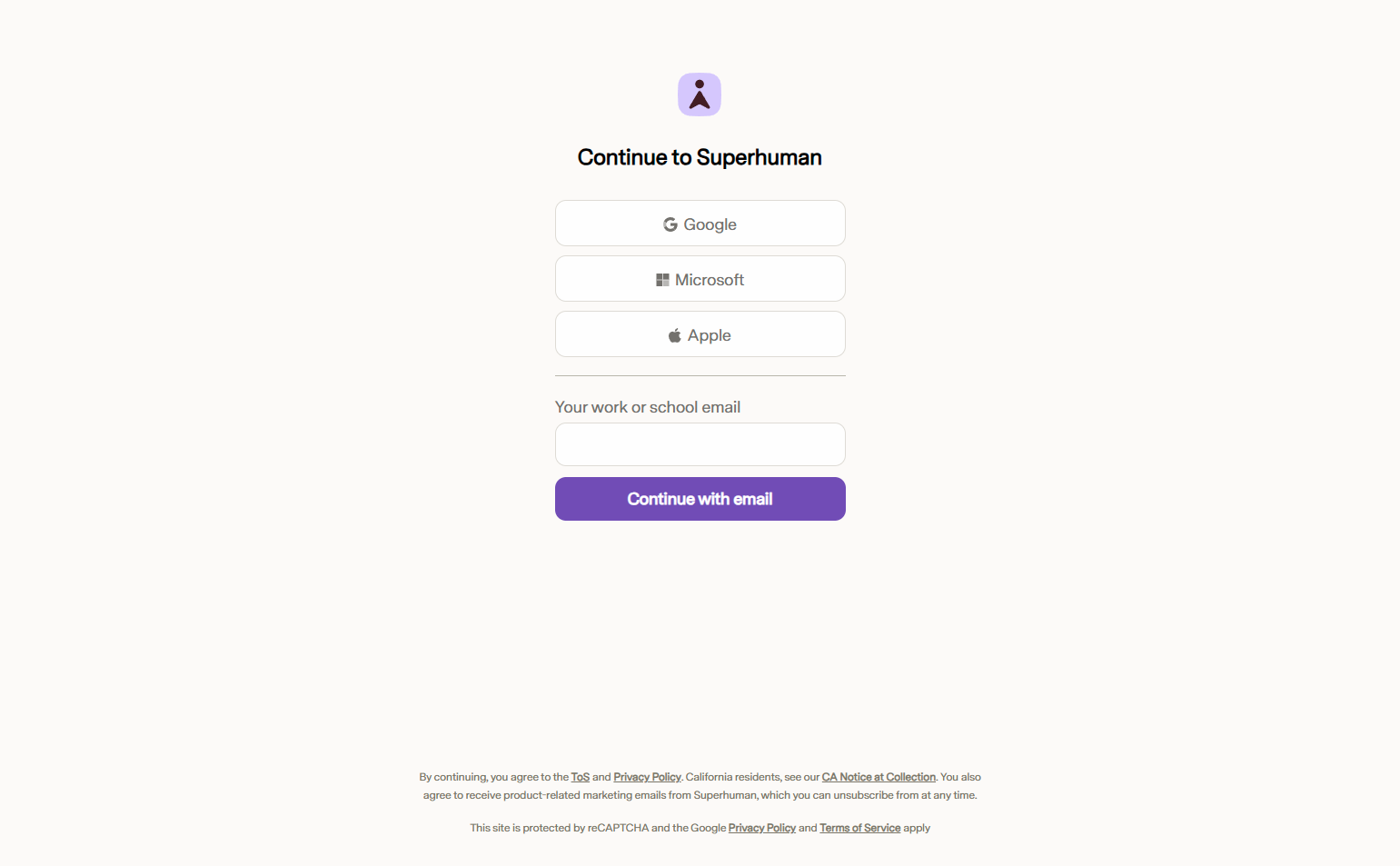
Task: Click the divider line above the email section
Action: pyautogui.click(x=700, y=375)
